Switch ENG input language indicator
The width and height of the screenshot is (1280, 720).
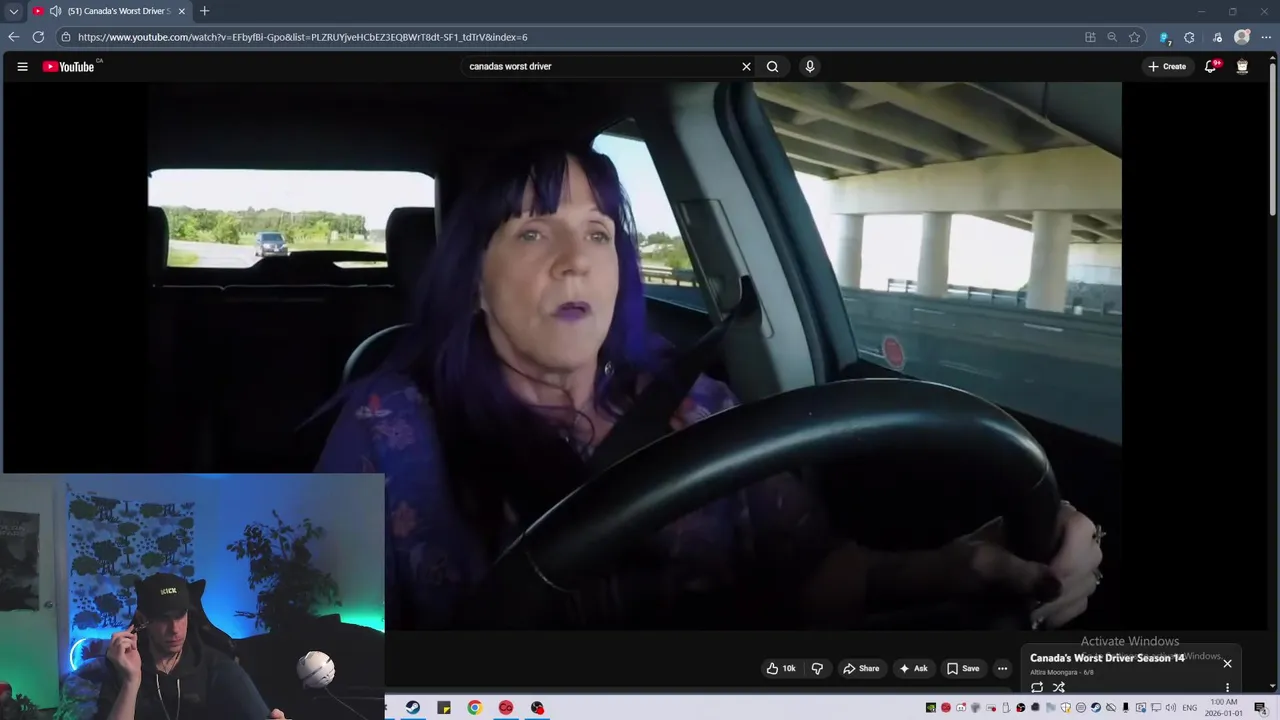(x=1190, y=708)
